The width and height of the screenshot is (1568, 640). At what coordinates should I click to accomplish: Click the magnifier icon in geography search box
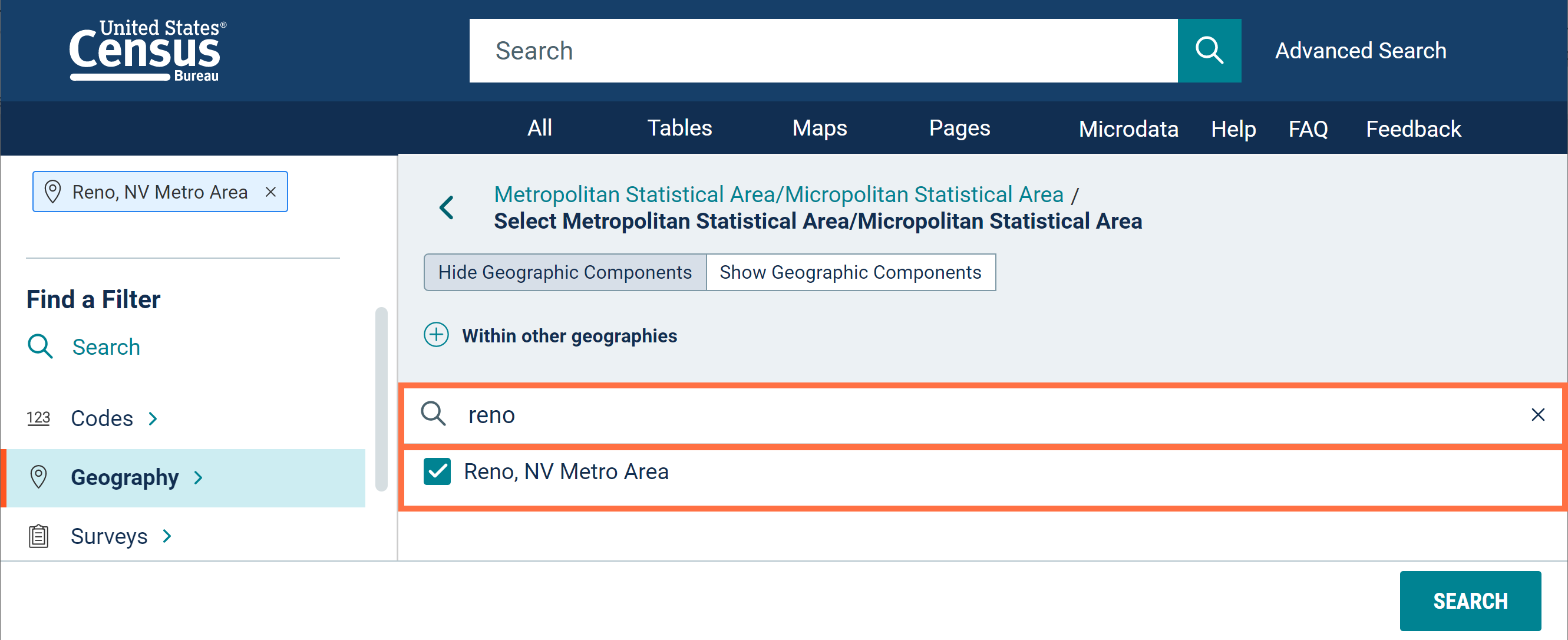point(433,414)
